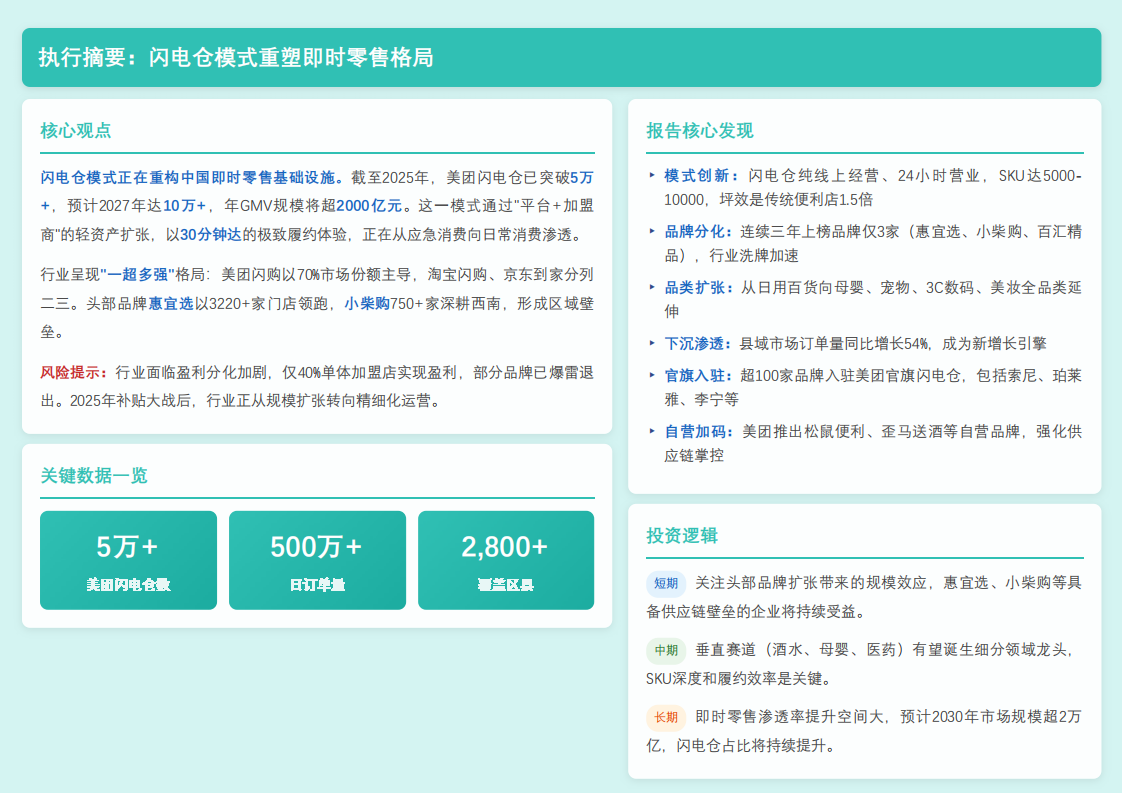
Task: Click the 投资逻辑 section heading
Action: (x=682, y=535)
